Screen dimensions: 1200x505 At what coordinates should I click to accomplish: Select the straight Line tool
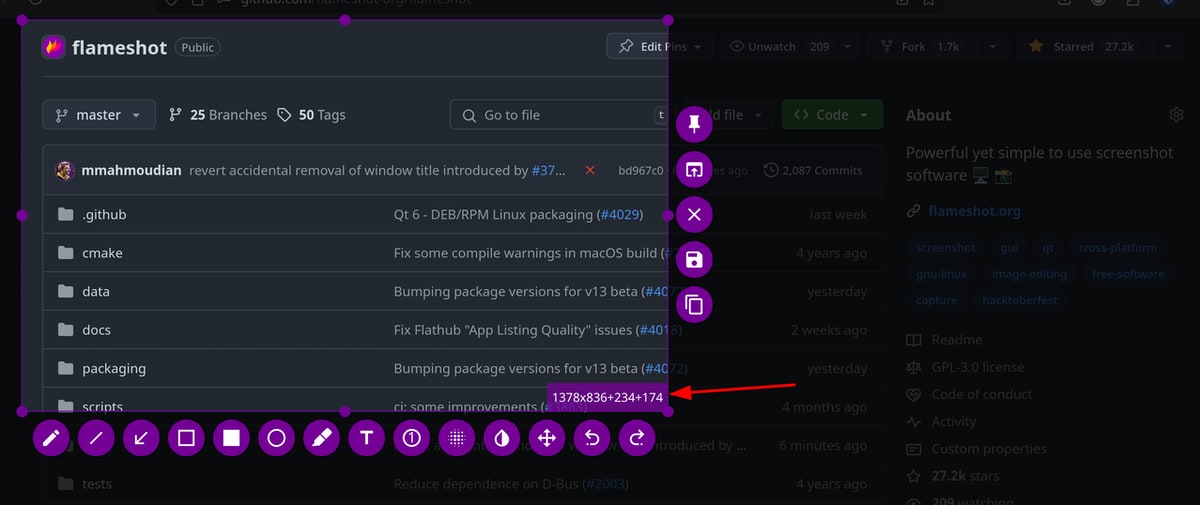tap(96, 438)
